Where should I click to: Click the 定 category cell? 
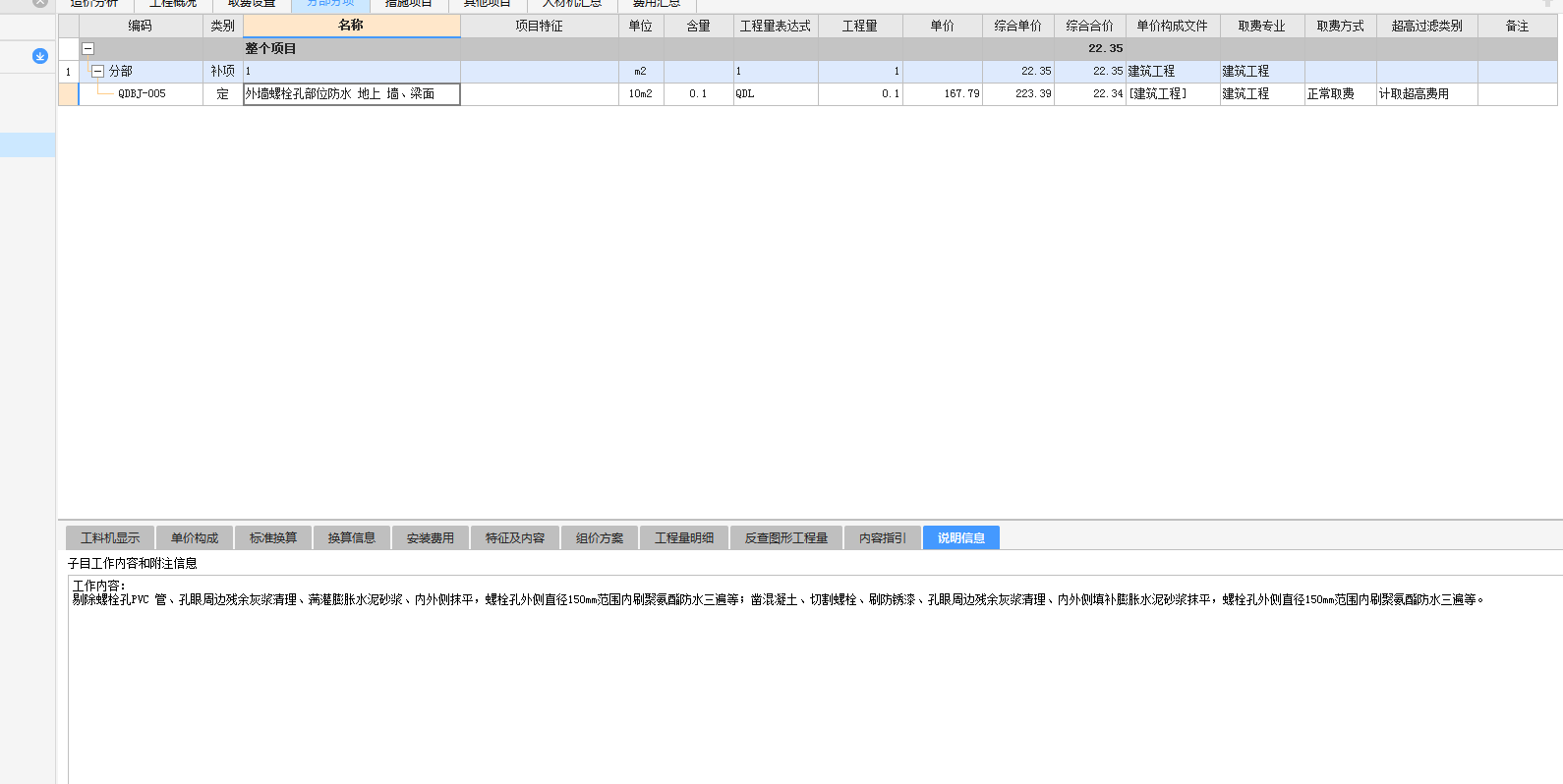[223, 93]
